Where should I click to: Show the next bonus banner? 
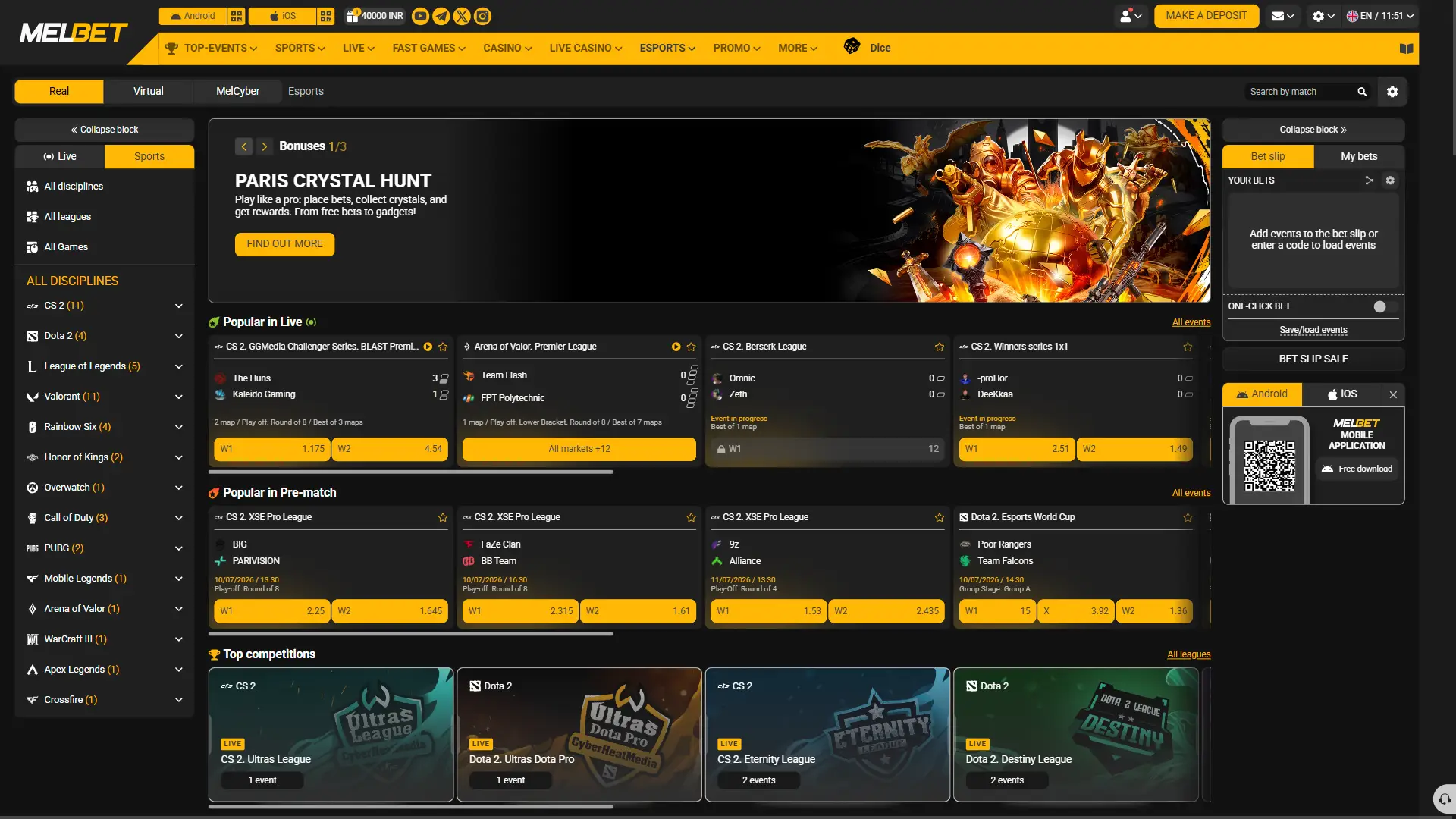[264, 146]
